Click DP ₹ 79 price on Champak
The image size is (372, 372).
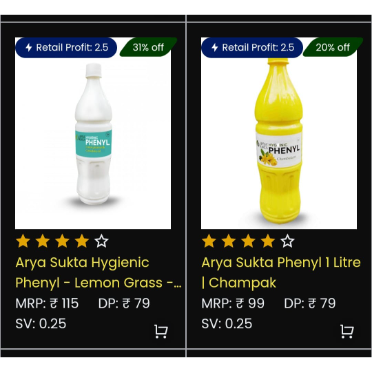click(310, 303)
